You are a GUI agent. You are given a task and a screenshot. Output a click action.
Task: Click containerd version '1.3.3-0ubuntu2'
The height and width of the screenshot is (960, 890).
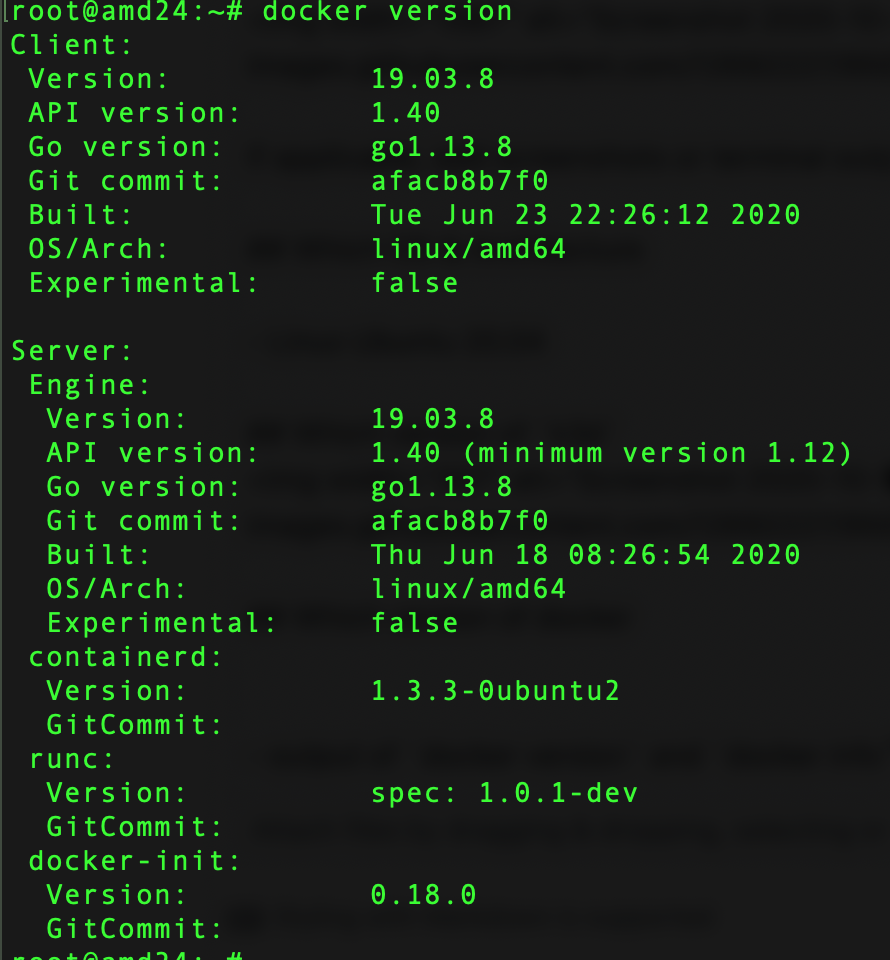(496, 691)
